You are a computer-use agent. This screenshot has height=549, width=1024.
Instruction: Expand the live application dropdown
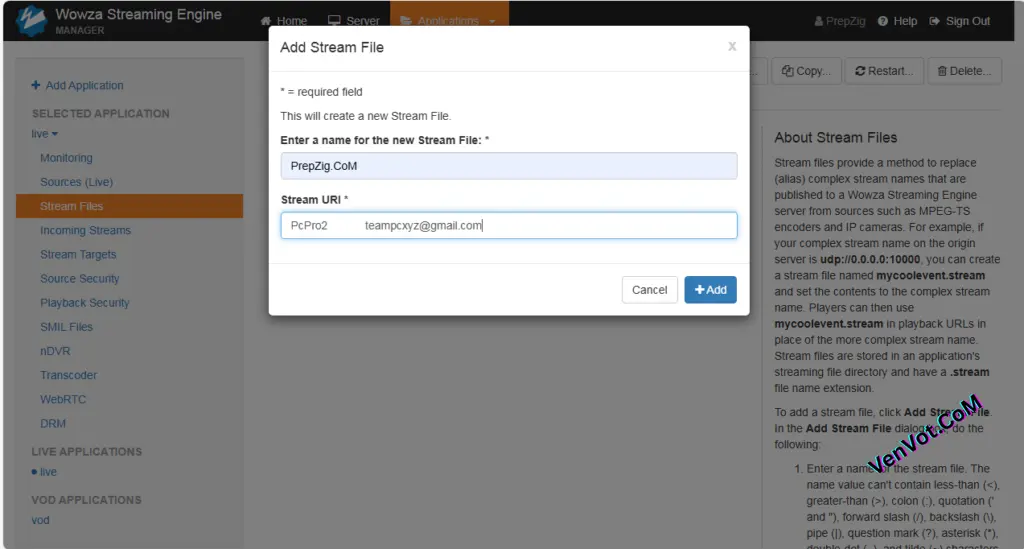(x=45, y=134)
